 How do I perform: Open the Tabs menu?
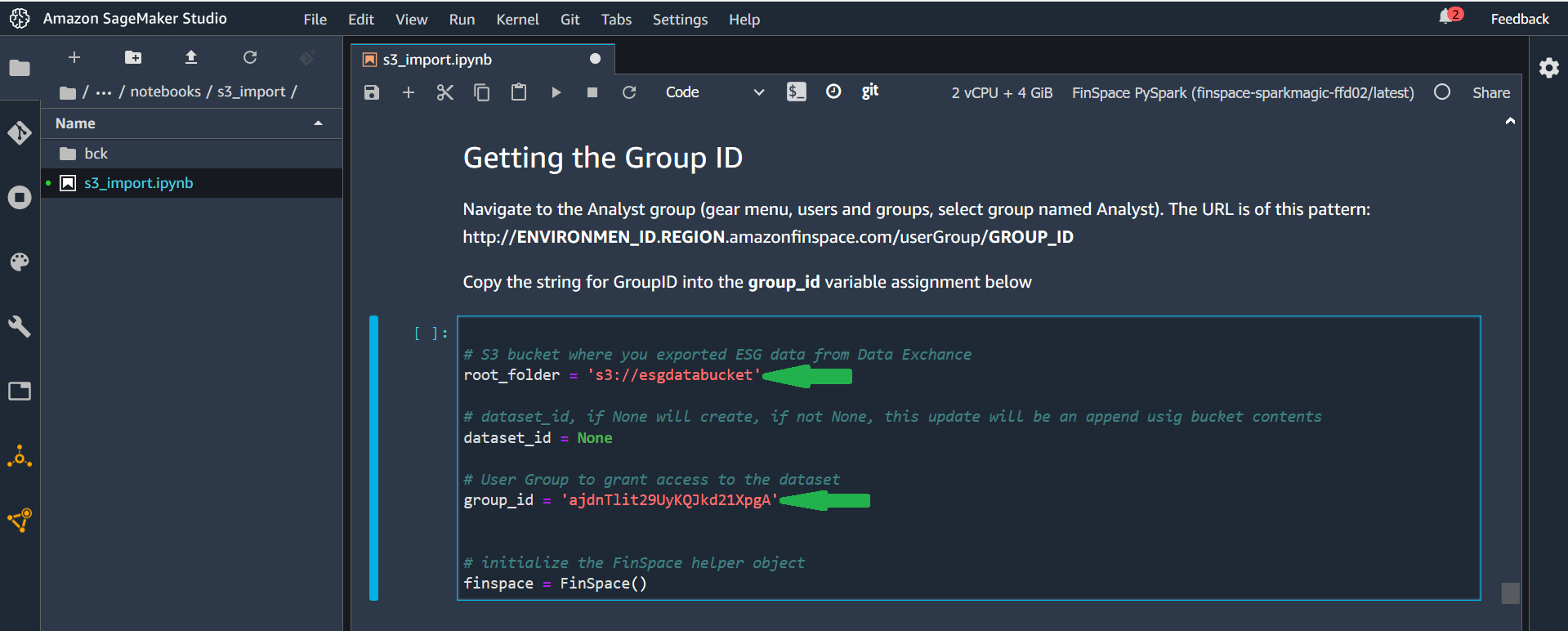pos(617,19)
